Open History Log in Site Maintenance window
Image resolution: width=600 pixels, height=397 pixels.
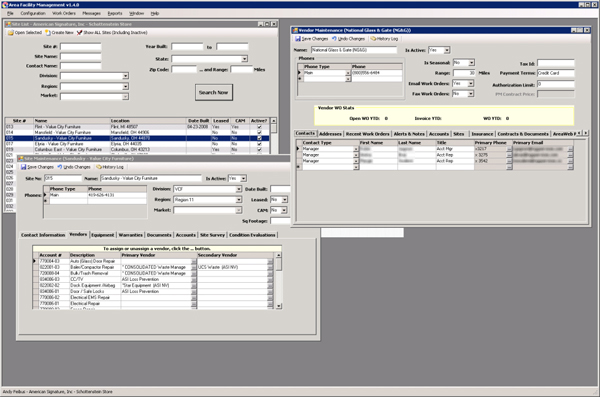coord(110,167)
